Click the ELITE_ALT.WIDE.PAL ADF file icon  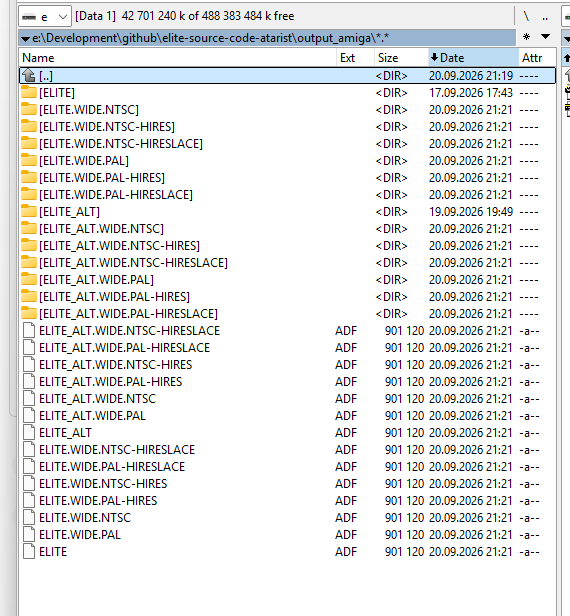click(x=29, y=416)
